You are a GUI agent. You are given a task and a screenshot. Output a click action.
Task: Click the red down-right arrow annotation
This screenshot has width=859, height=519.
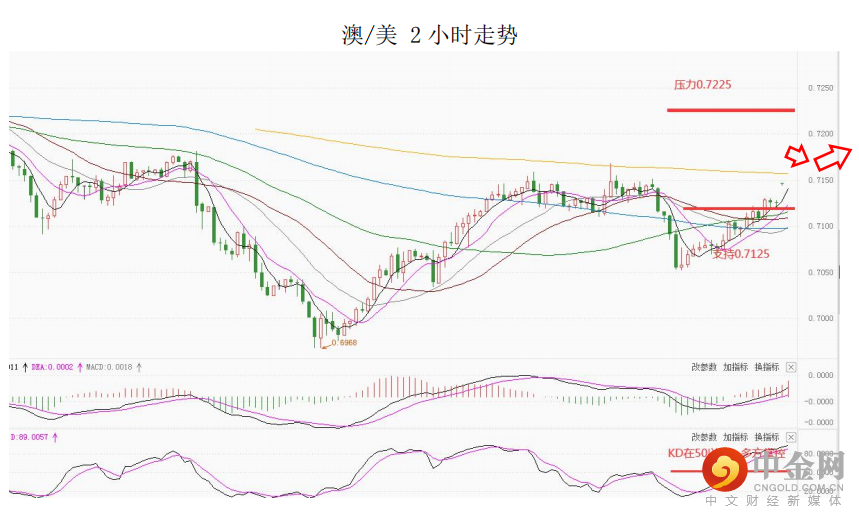click(796, 155)
